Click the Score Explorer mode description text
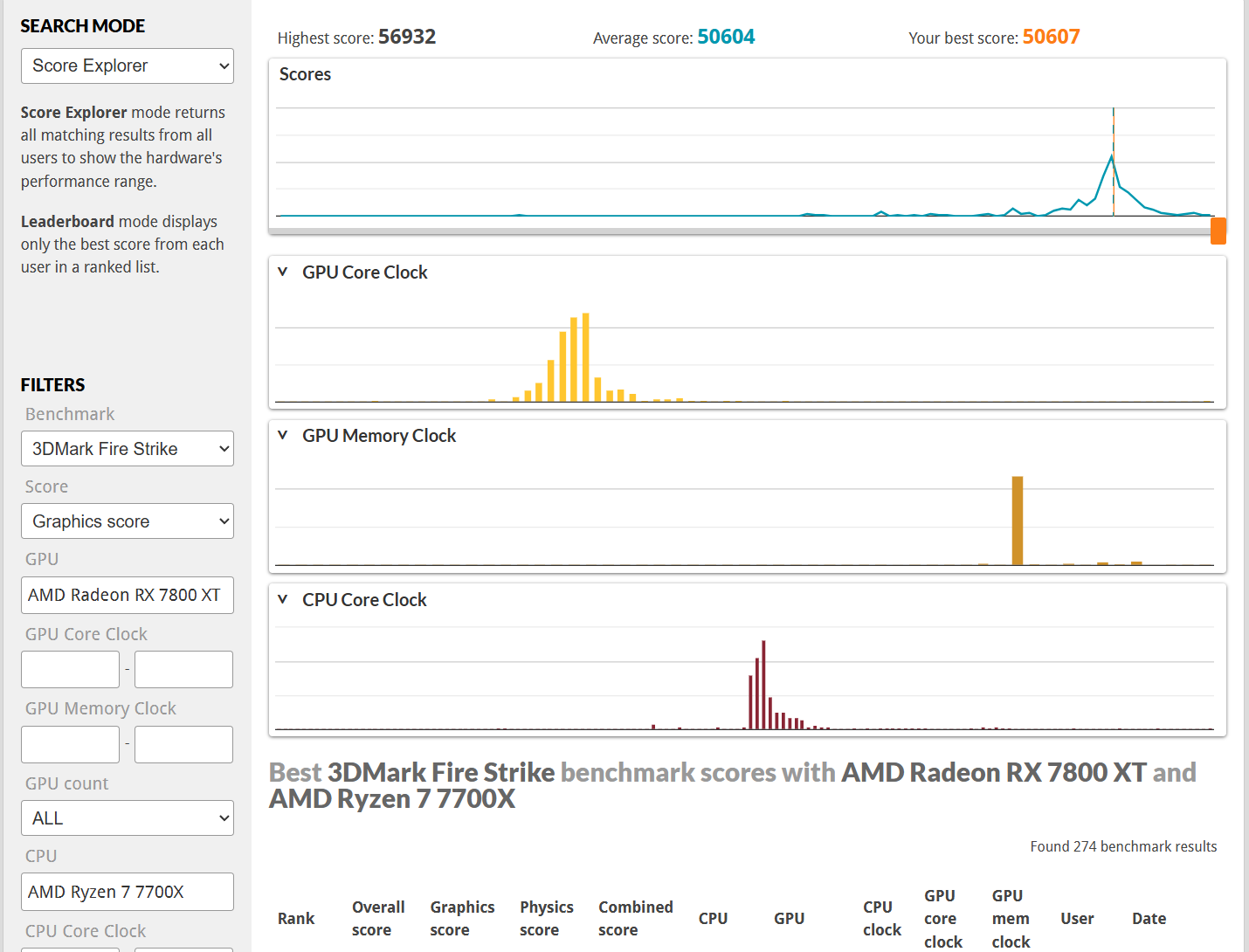The width and height of the screenshot is (1249, 952). click(122, 147)
